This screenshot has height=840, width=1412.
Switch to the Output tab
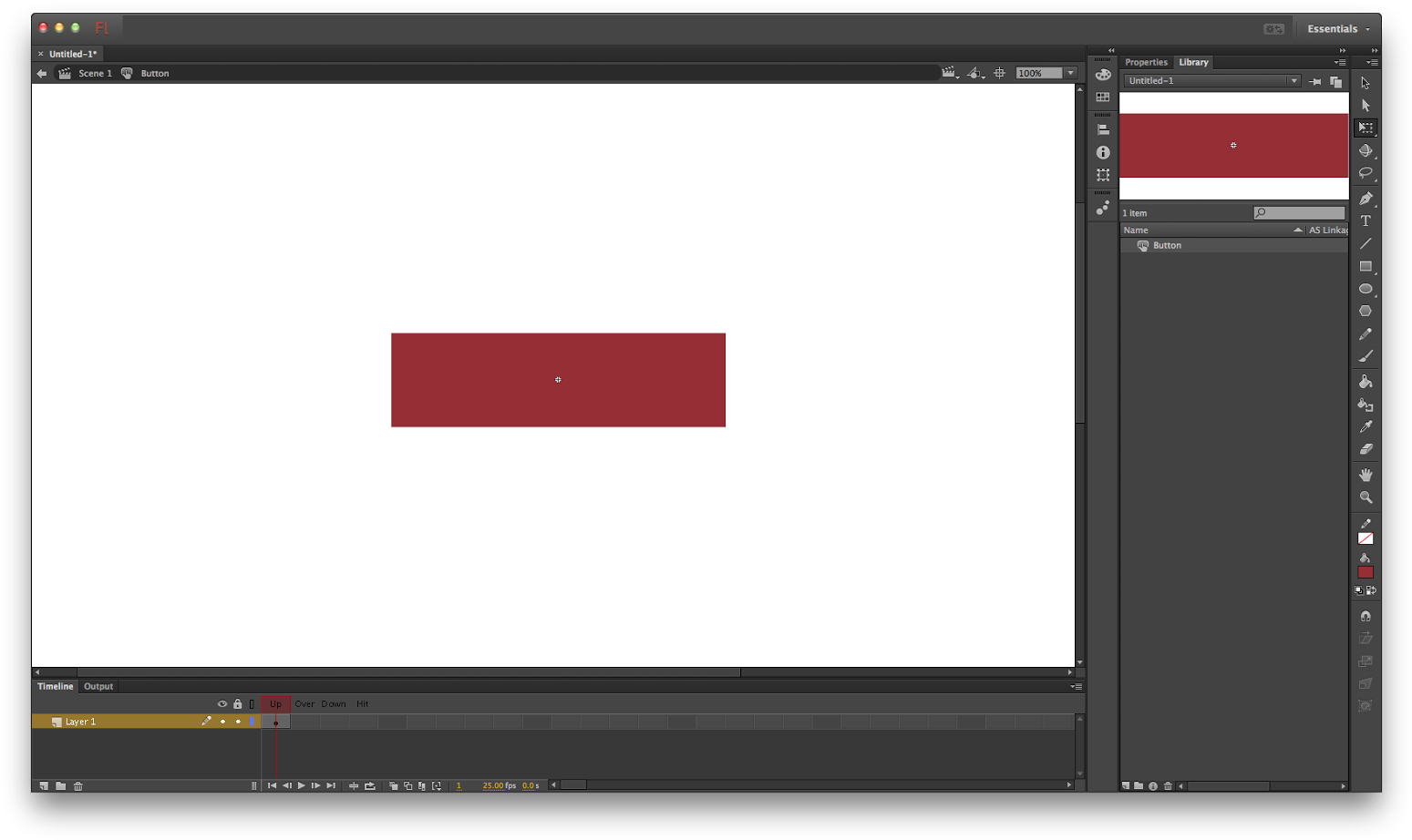pos(98,686)
